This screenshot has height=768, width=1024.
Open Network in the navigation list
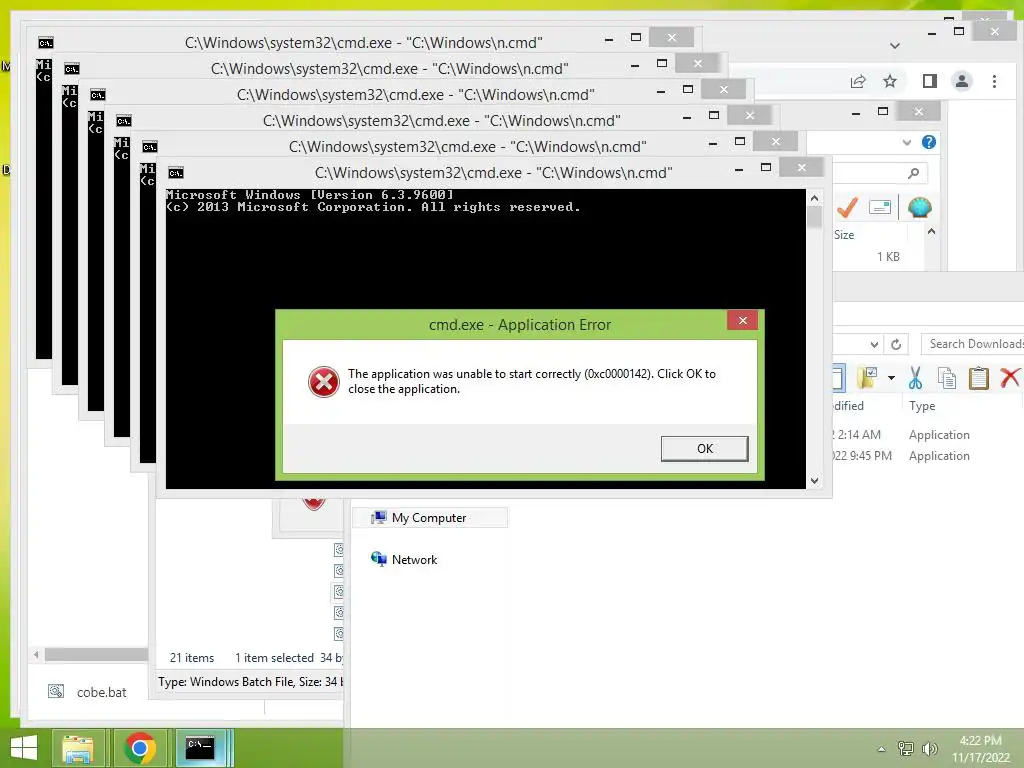pos(404,560)
